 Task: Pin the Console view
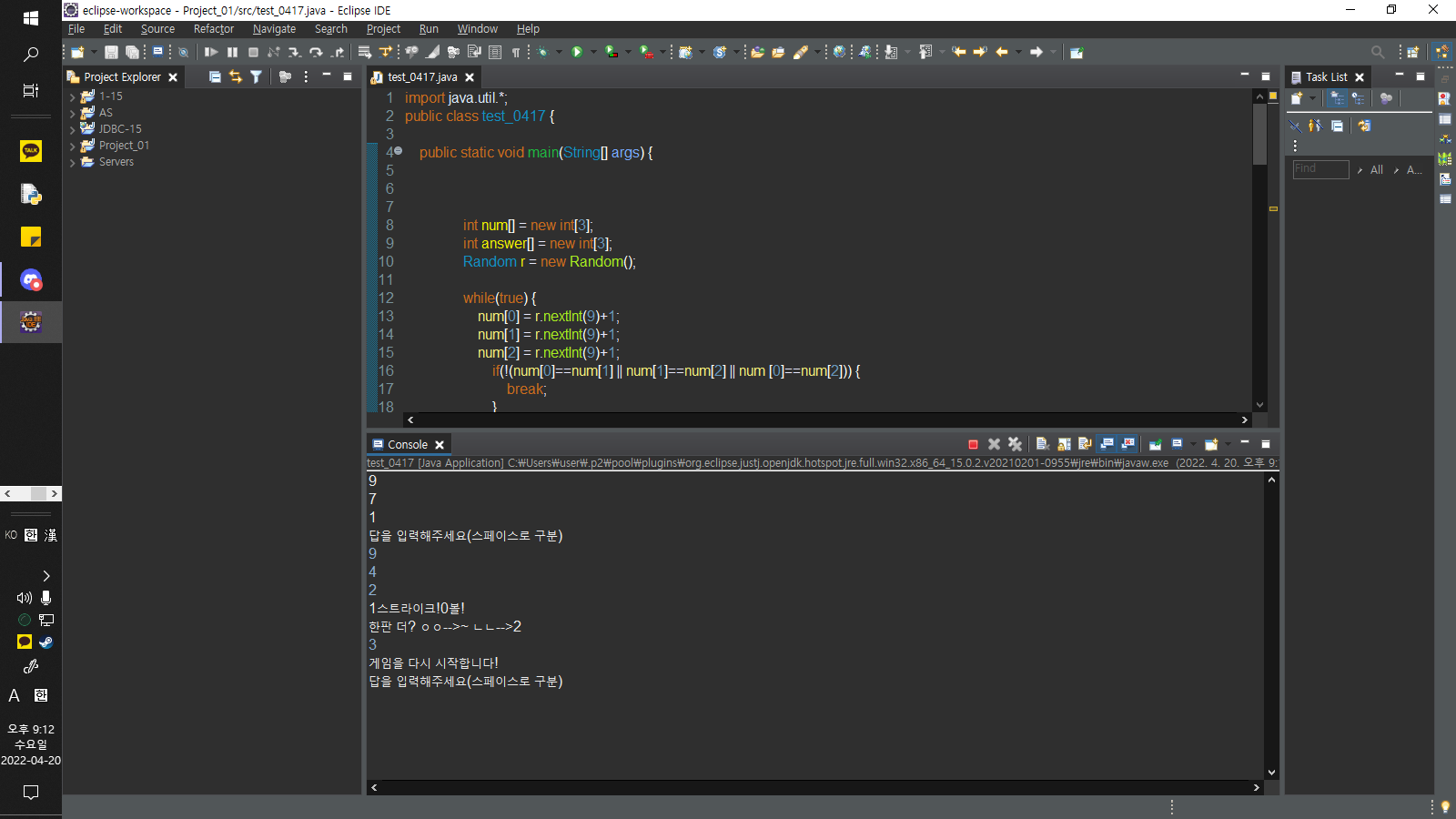(1155, 444)
